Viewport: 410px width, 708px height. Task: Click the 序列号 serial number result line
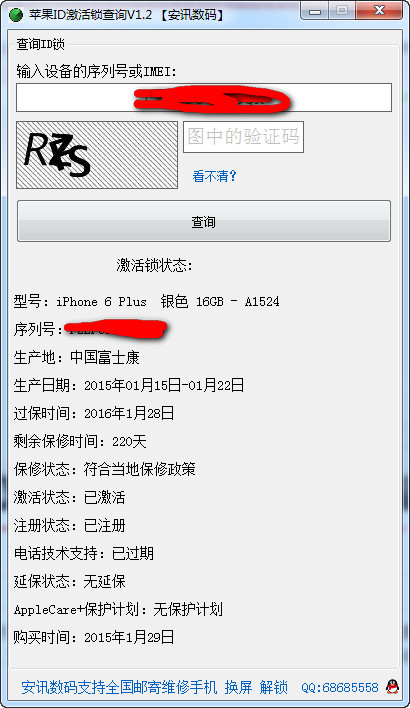tap(90, 329)
